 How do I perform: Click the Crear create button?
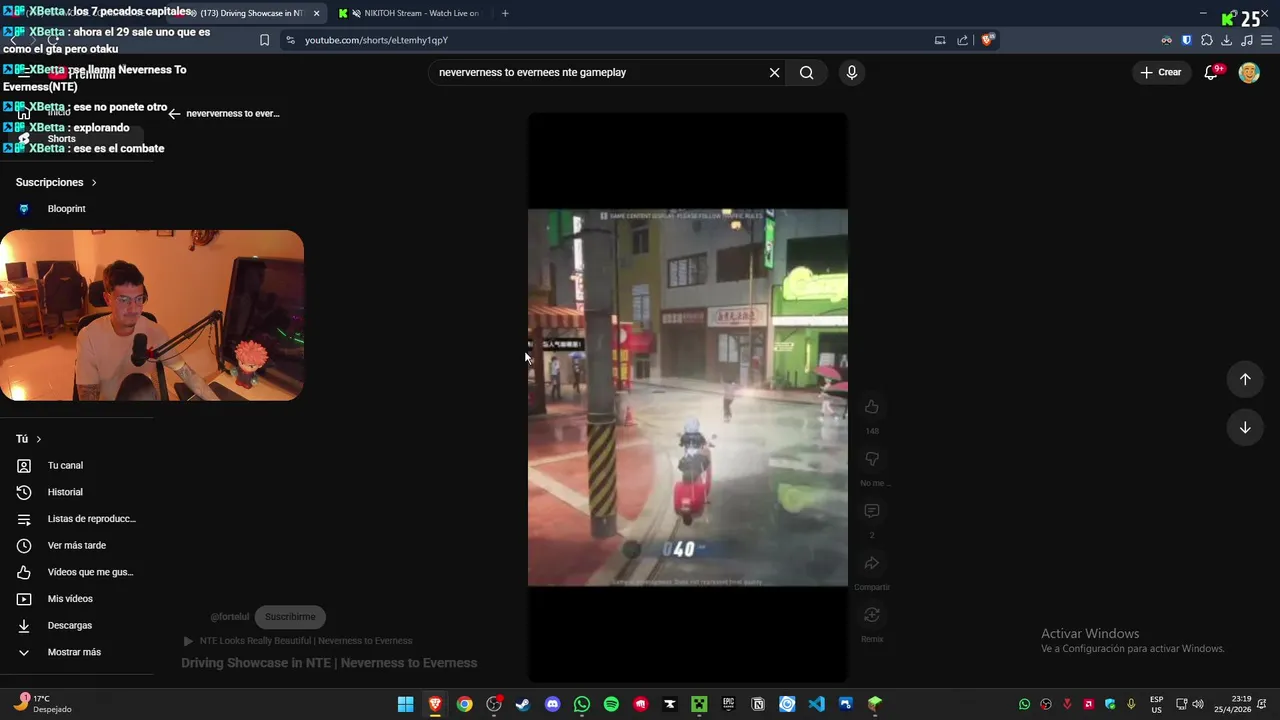coord(1161,72)
